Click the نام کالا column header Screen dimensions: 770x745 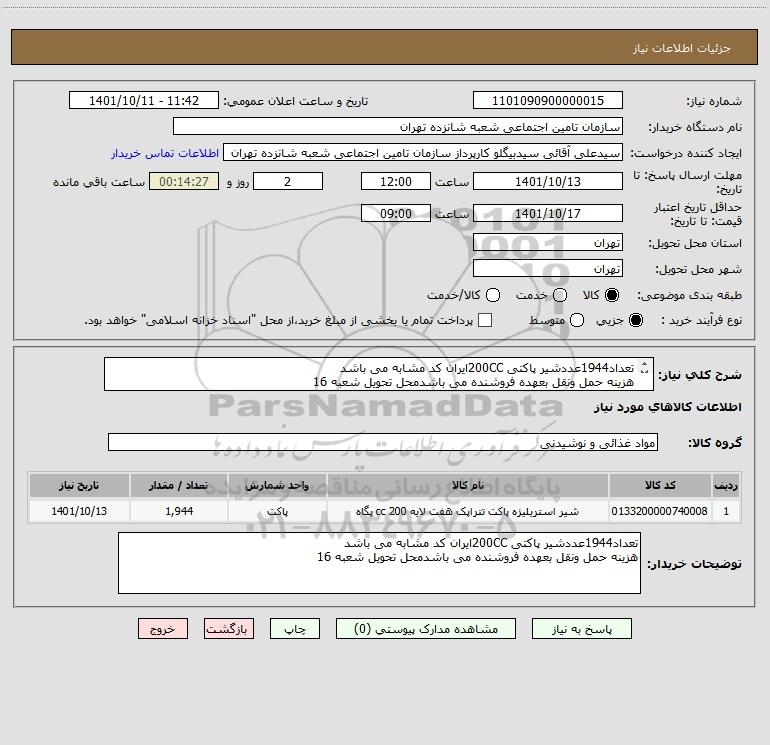pos(468,485)
